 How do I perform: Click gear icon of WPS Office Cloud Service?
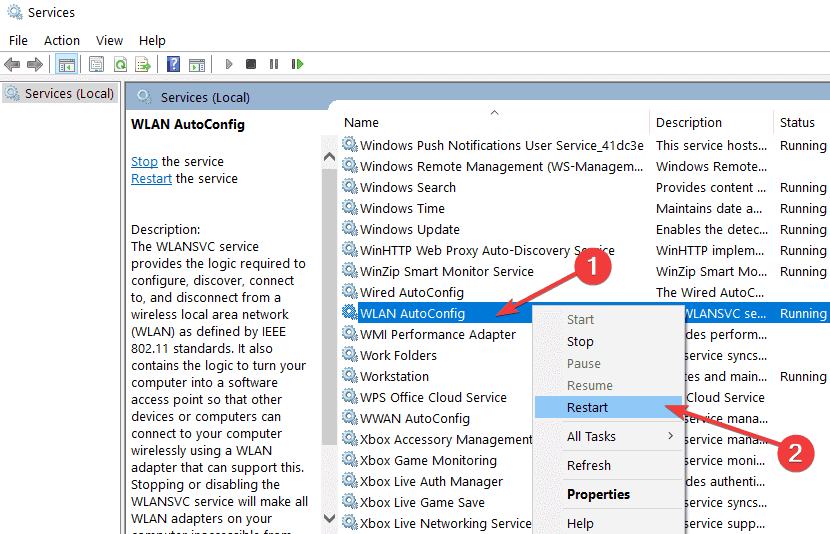point(350,396)
